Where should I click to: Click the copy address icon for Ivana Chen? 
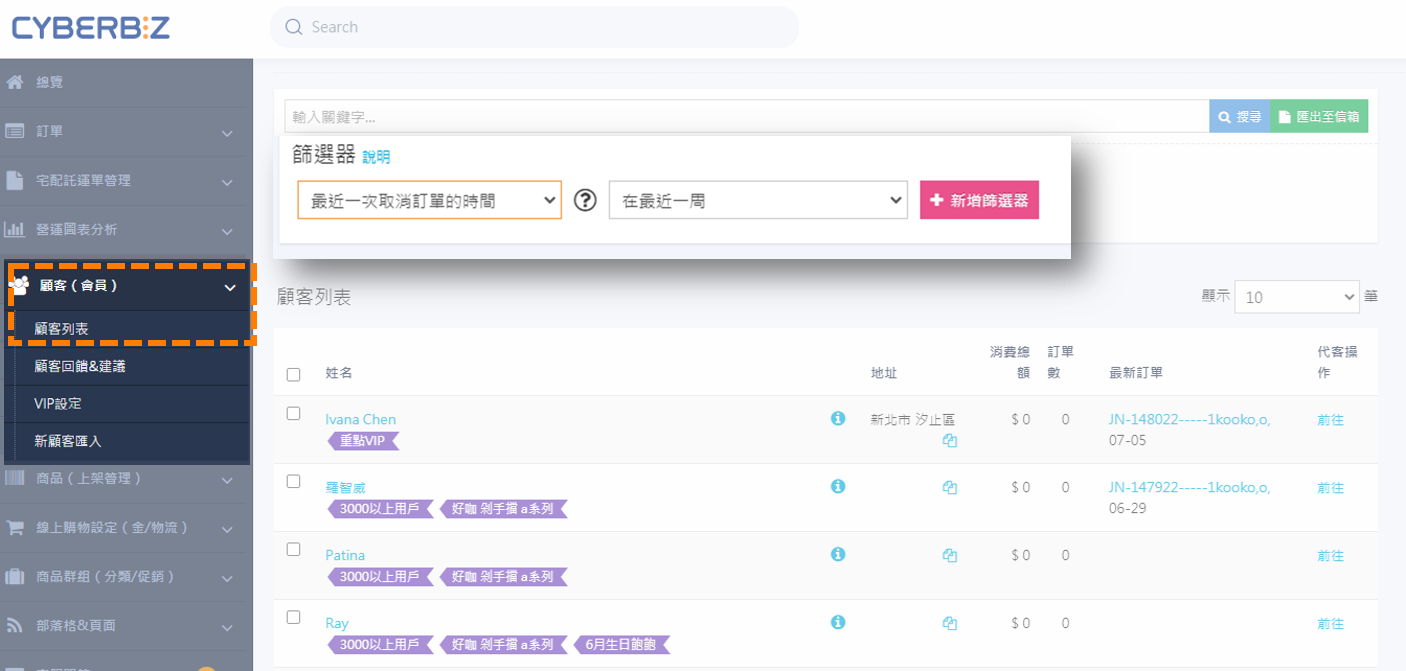(950, 440)
